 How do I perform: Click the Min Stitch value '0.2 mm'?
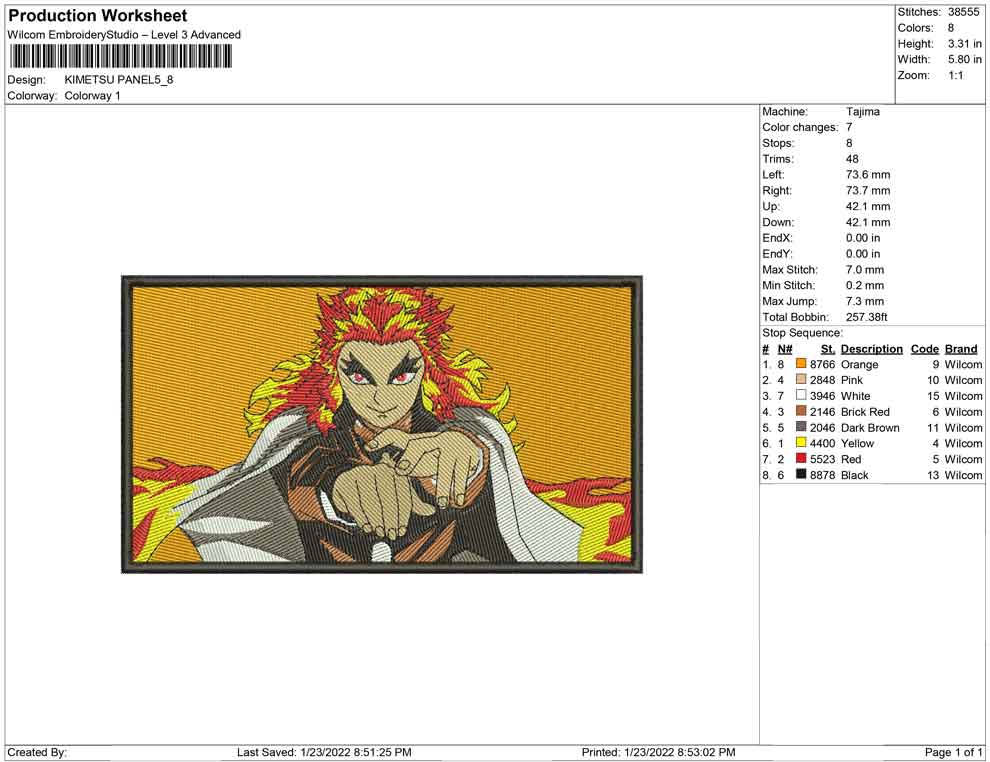click(x=865, y=285)
